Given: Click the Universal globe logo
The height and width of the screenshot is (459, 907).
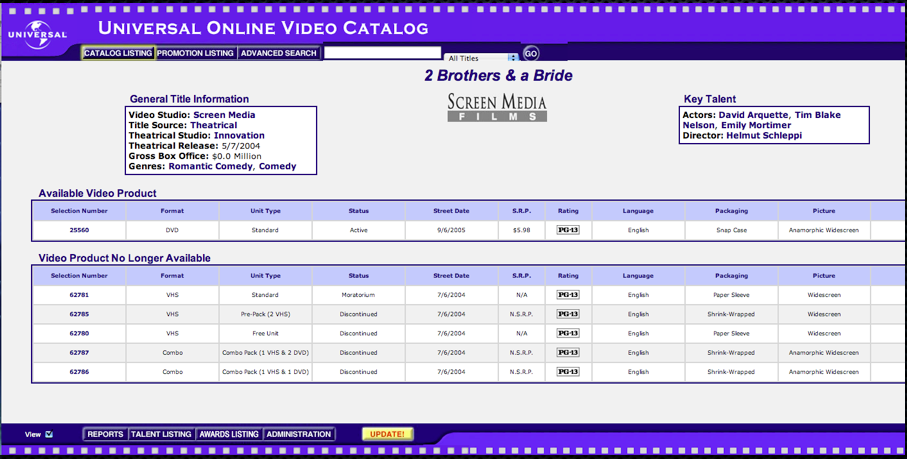Looking at the screenshot, I should pyautogui.click(x=38, y=34).
